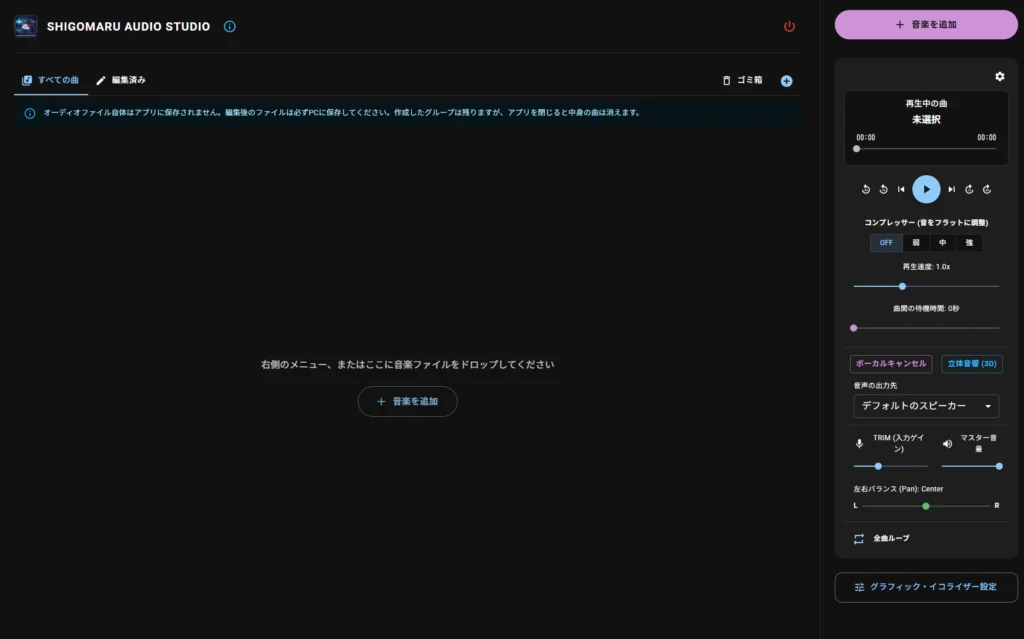Start playback with the play button
The image size is (1024, 639).
[926, 189]
